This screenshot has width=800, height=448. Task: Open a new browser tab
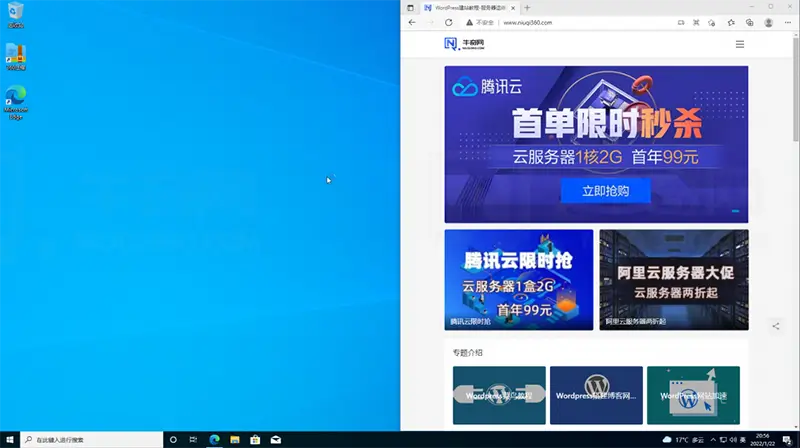tap(528, 8)
